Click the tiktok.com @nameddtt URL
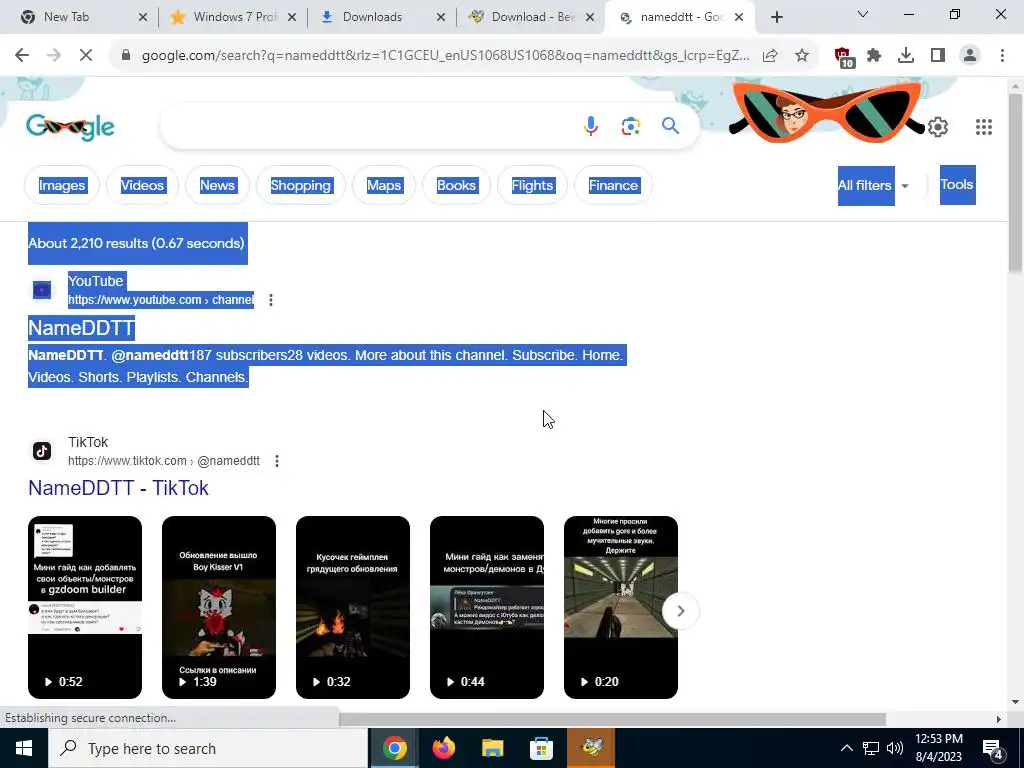This screenshot has width=1024, height=768. (x=164, y=461)
